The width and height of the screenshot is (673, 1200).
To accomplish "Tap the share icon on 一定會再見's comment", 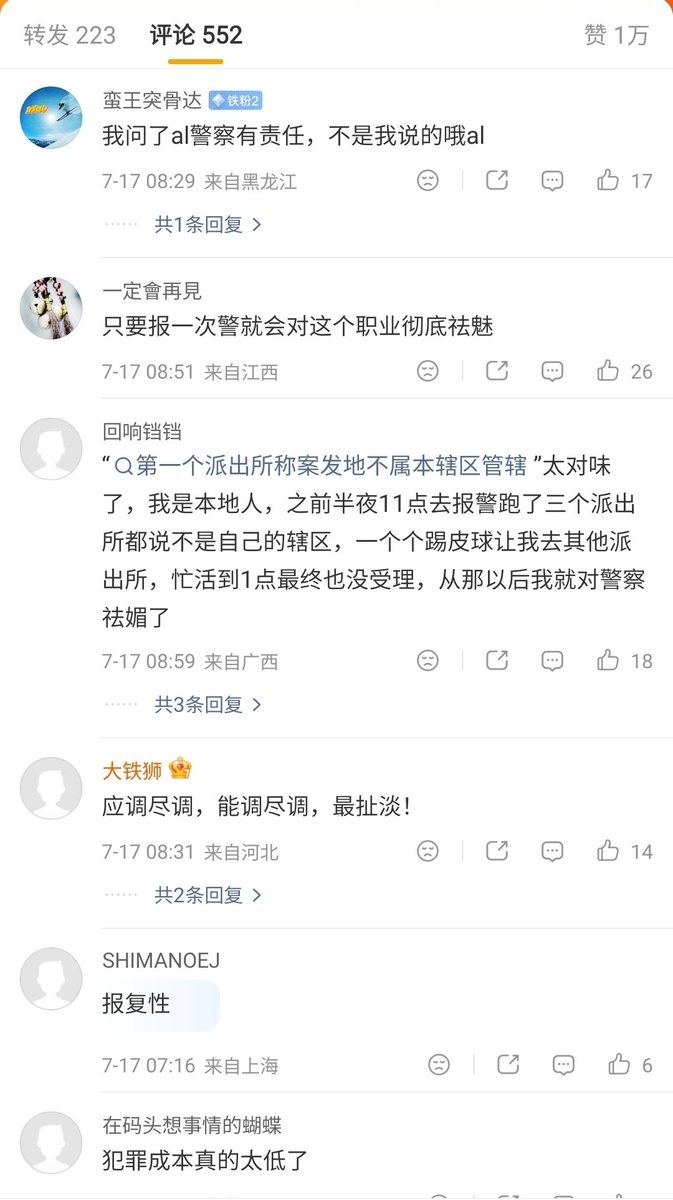I will pyautogui.click(x=497, y=371).
